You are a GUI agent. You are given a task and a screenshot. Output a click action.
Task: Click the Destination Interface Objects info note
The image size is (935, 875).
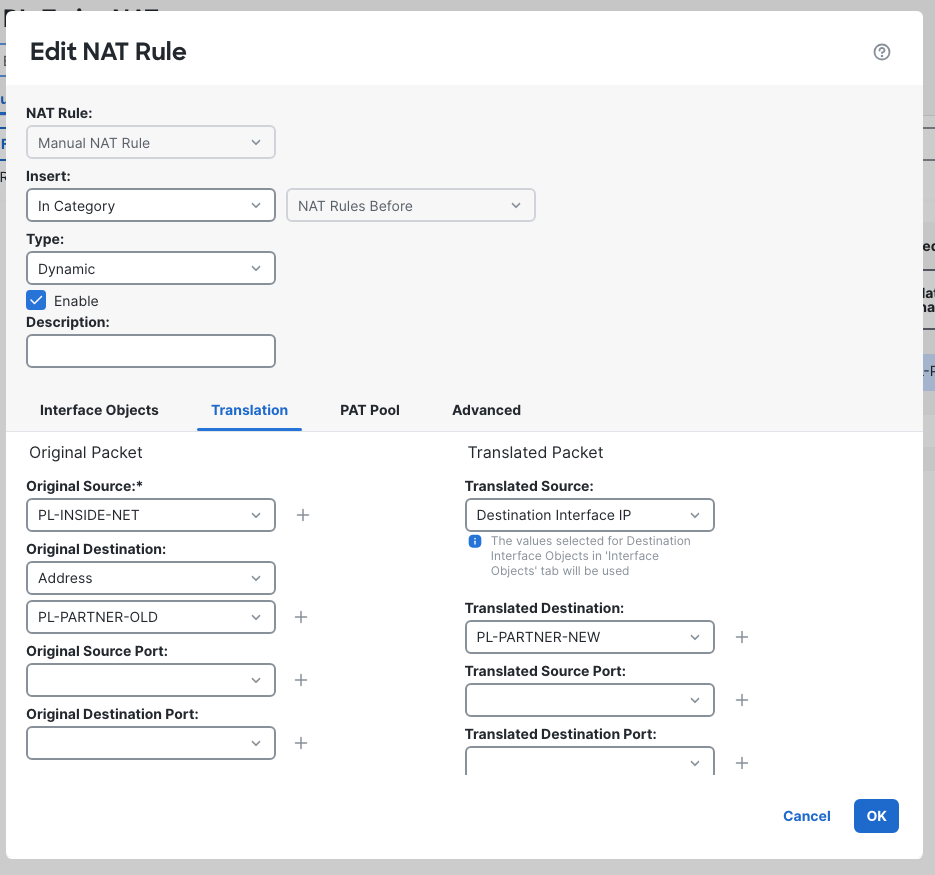pyautogui.click(x=590, y=556)
